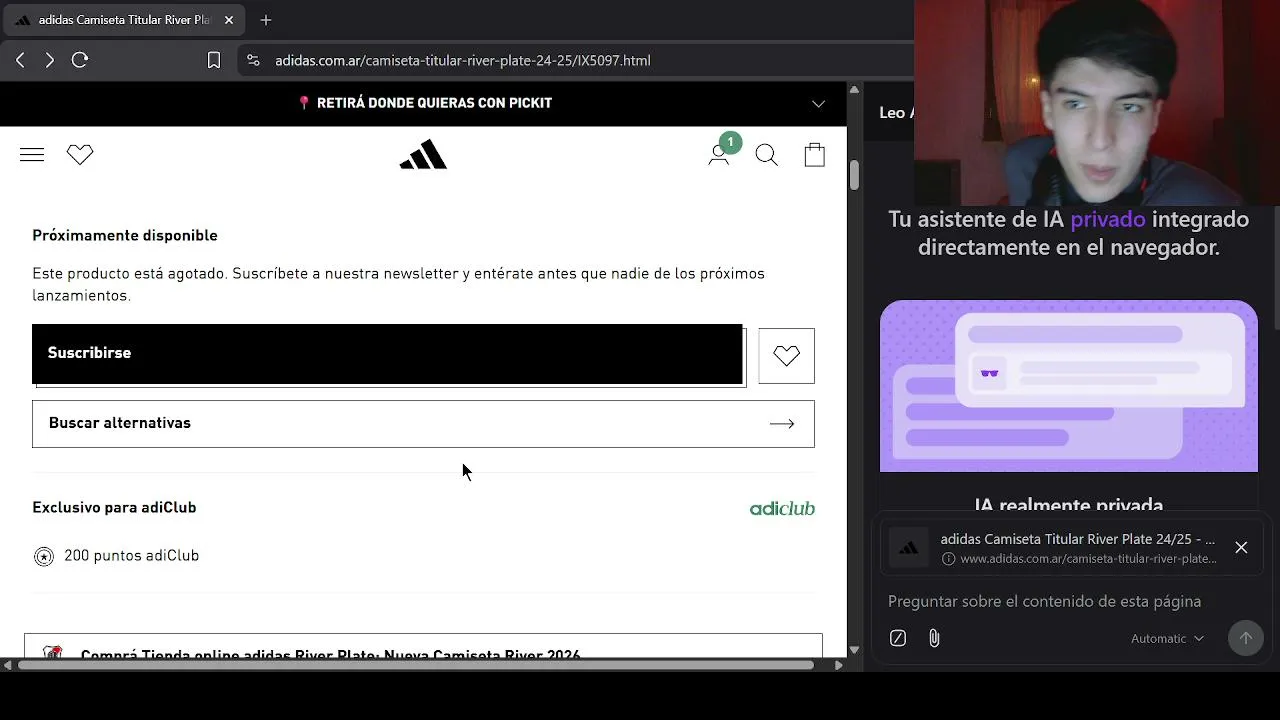The image size is (1280, 720).
Task: Expand the Pickit promo banner chevron
Action: point(818,103)
